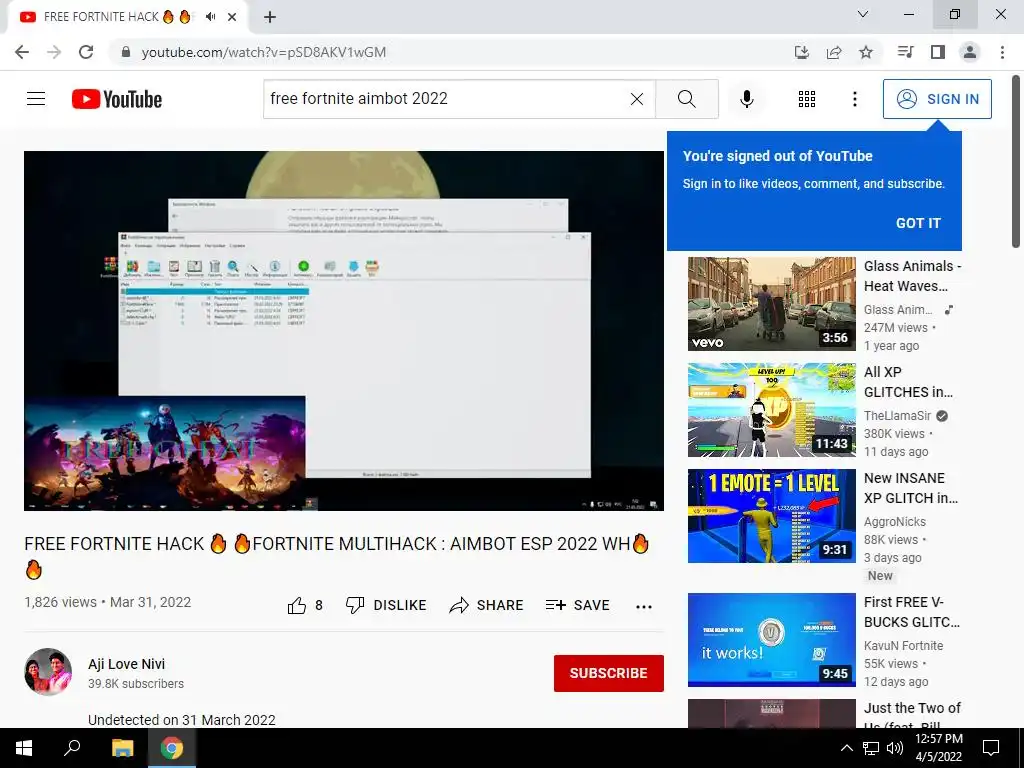The image size is (1024, 768).
Task: Subscribe to Aji Love Nivi
Action: pos(609,673)
